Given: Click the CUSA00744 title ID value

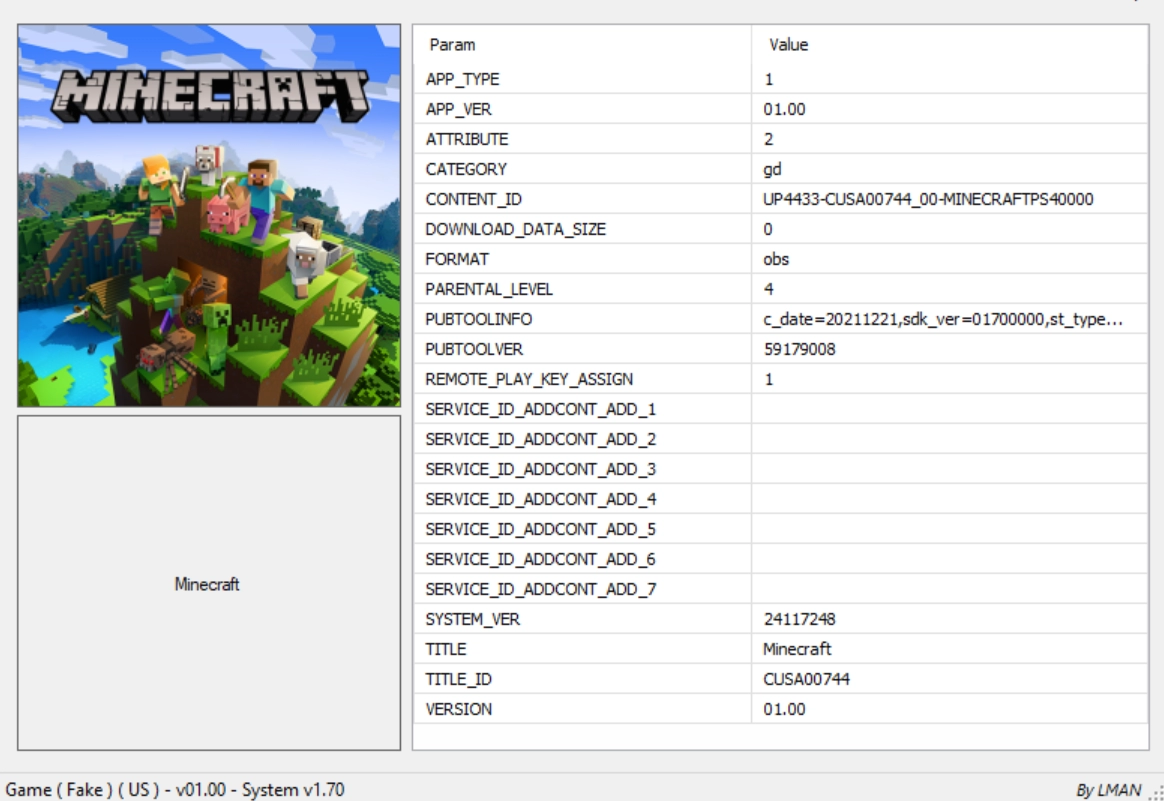Looking at the screenshot, I should [806, 679].
